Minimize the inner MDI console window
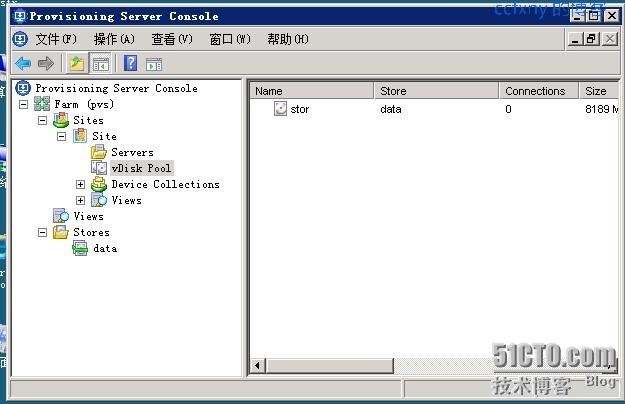Viewport: 625px width, 404px height. (x=575, y=39)
